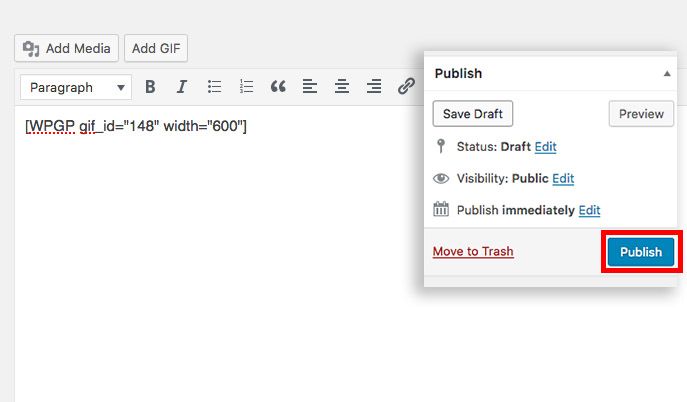Click Save Draft
Screen dimensions: 687x402
pyautogui.click(x=473, y=114)
